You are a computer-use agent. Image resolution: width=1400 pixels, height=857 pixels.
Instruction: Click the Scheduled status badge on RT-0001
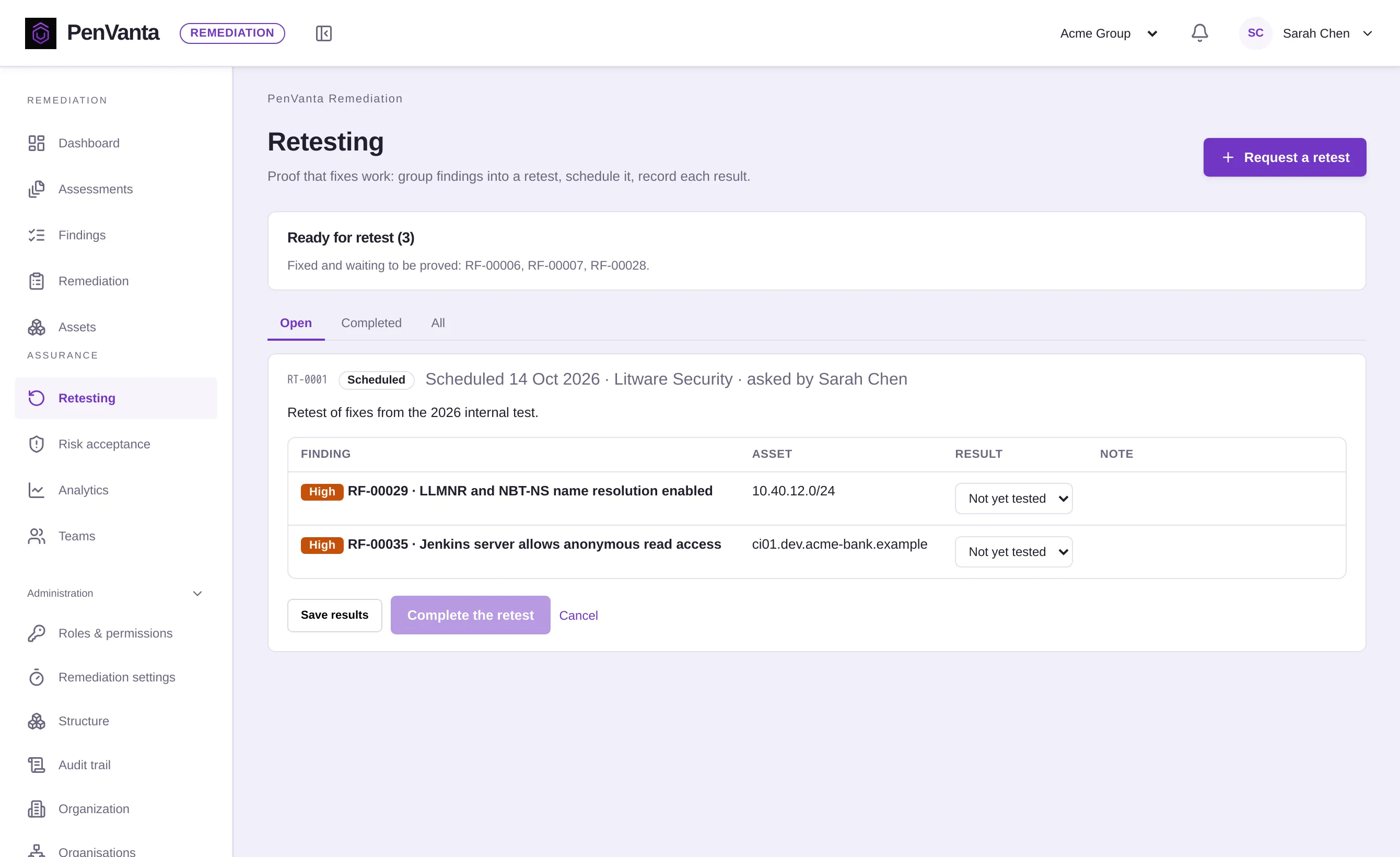tap(376, 379)
